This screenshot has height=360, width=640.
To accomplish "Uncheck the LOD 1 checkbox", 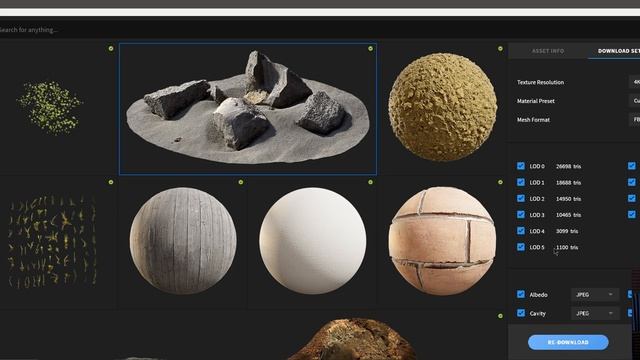I will coord(521,182).
